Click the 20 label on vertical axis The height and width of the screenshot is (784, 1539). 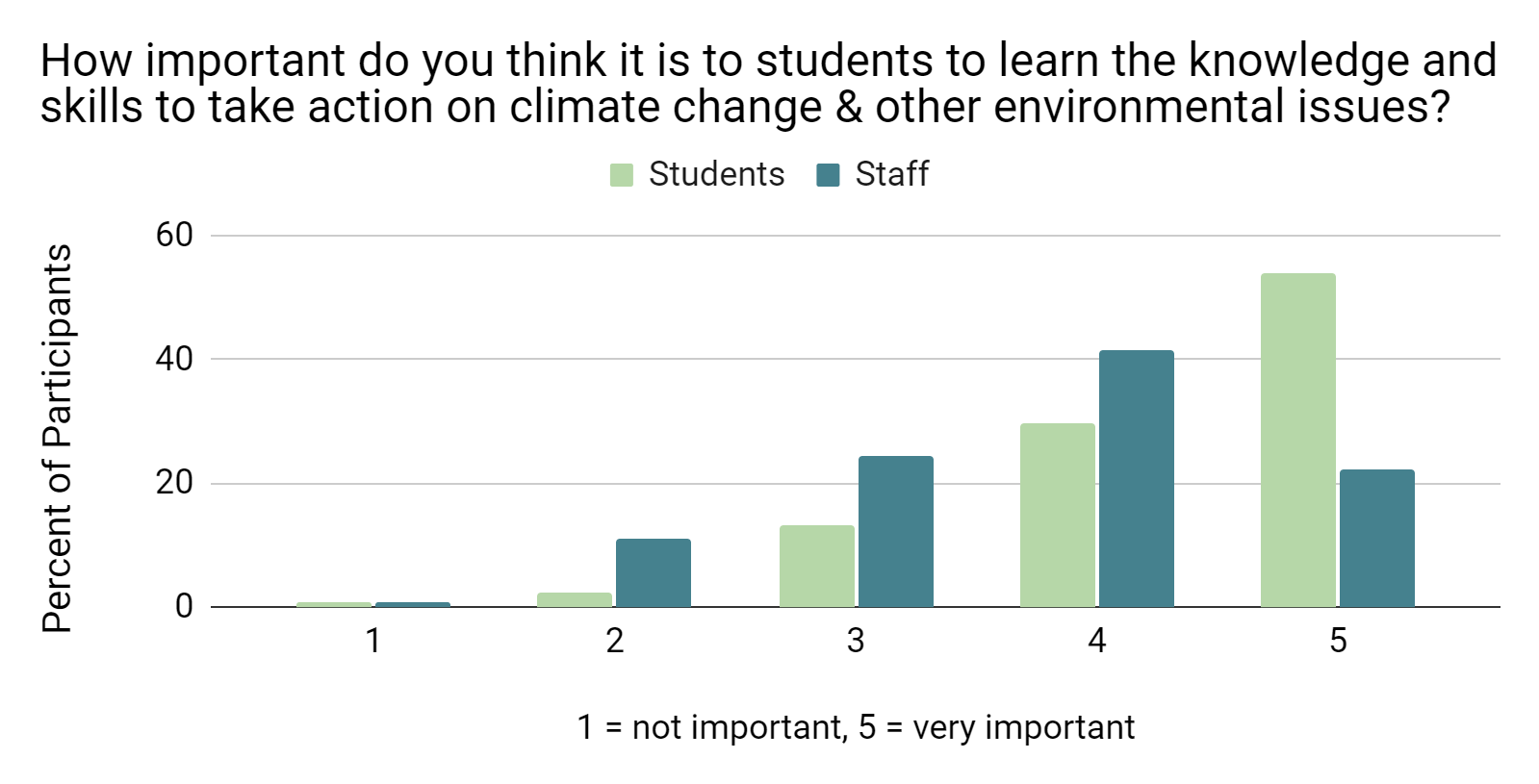(x=174, y=483)
